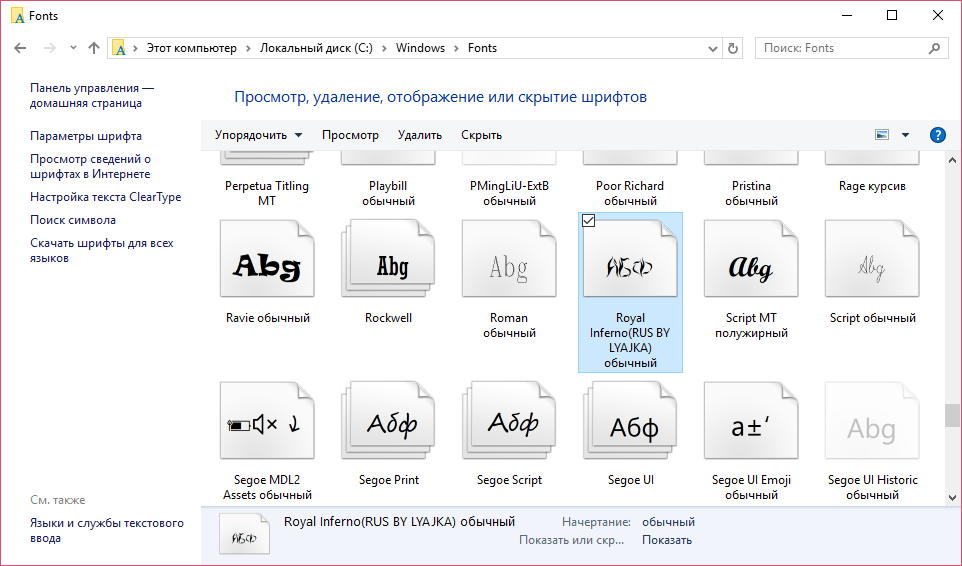Viewport: 962px width, 566px height.
Task: Open the Настройка текста ClearType link
Action: coord(105,197)
